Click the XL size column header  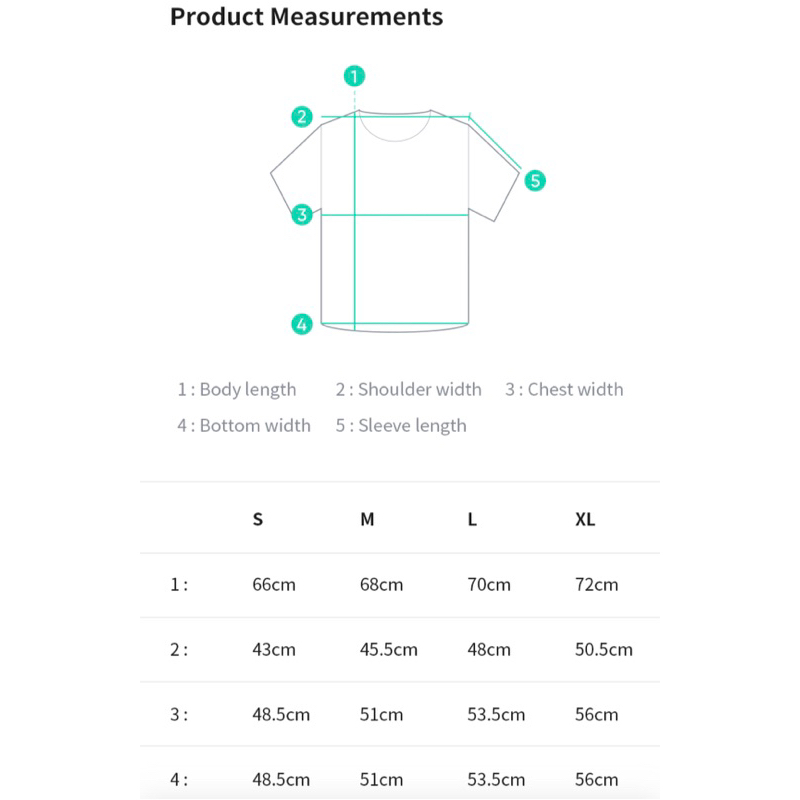[x=585, y=520]
